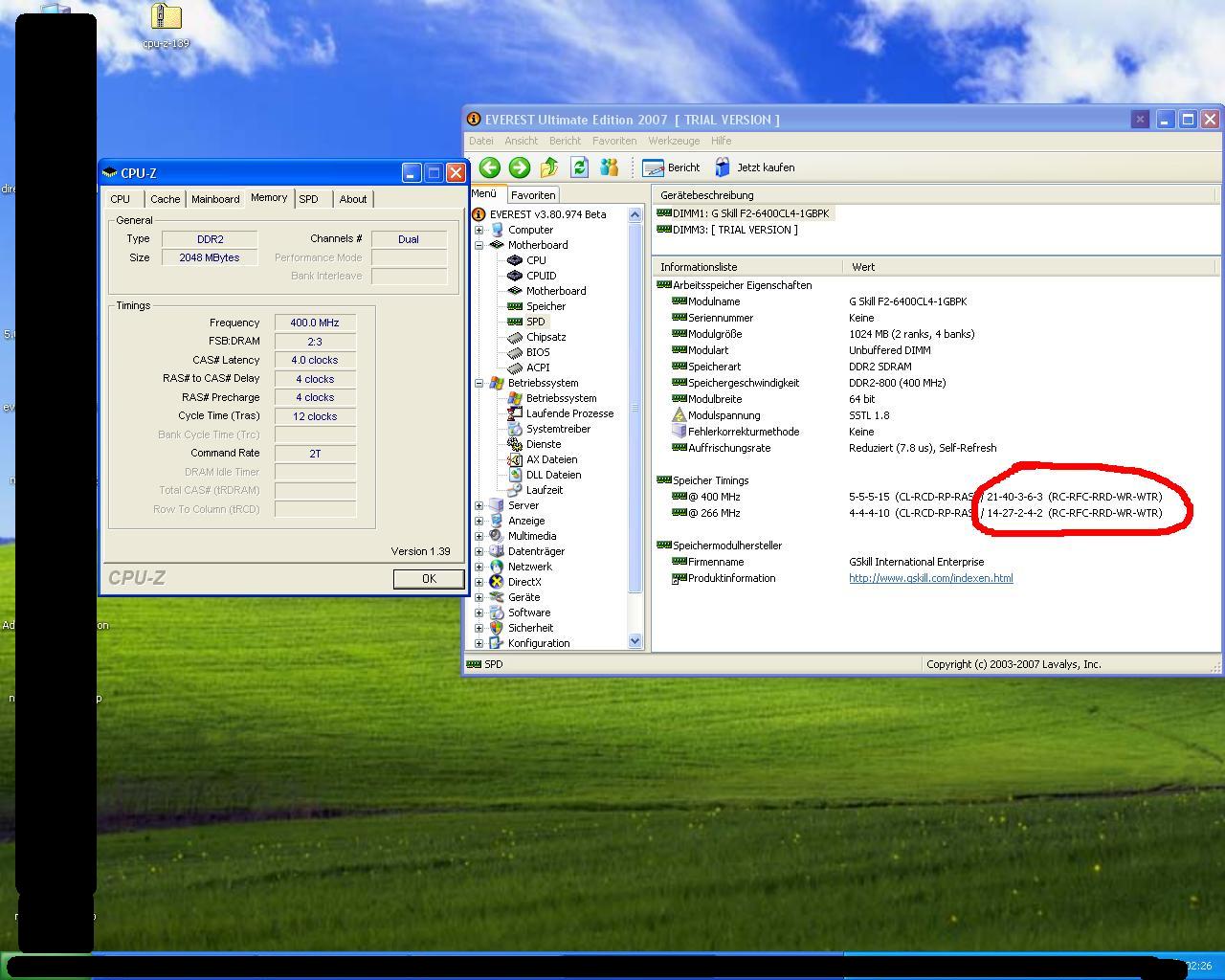Select Speicher item in tree
The width and height of the screenshot is (1225, 980).
[x=546, y=306]
